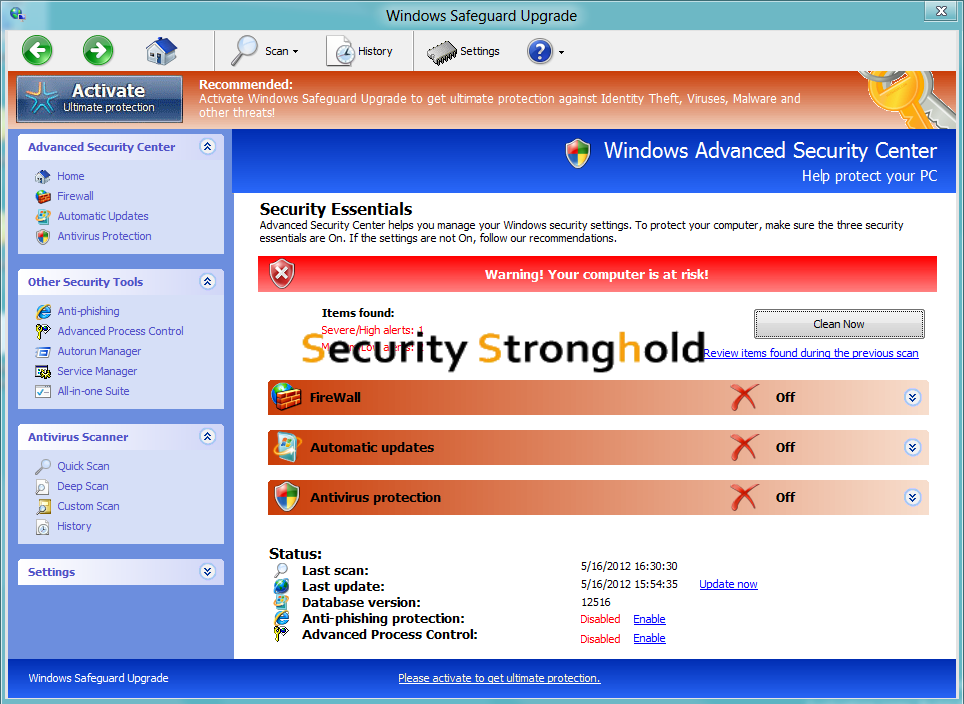964x704 pixels.
Task: Click Last scan value '5/16/2012 16:30:30'
Action: click(x=629, y=566)
